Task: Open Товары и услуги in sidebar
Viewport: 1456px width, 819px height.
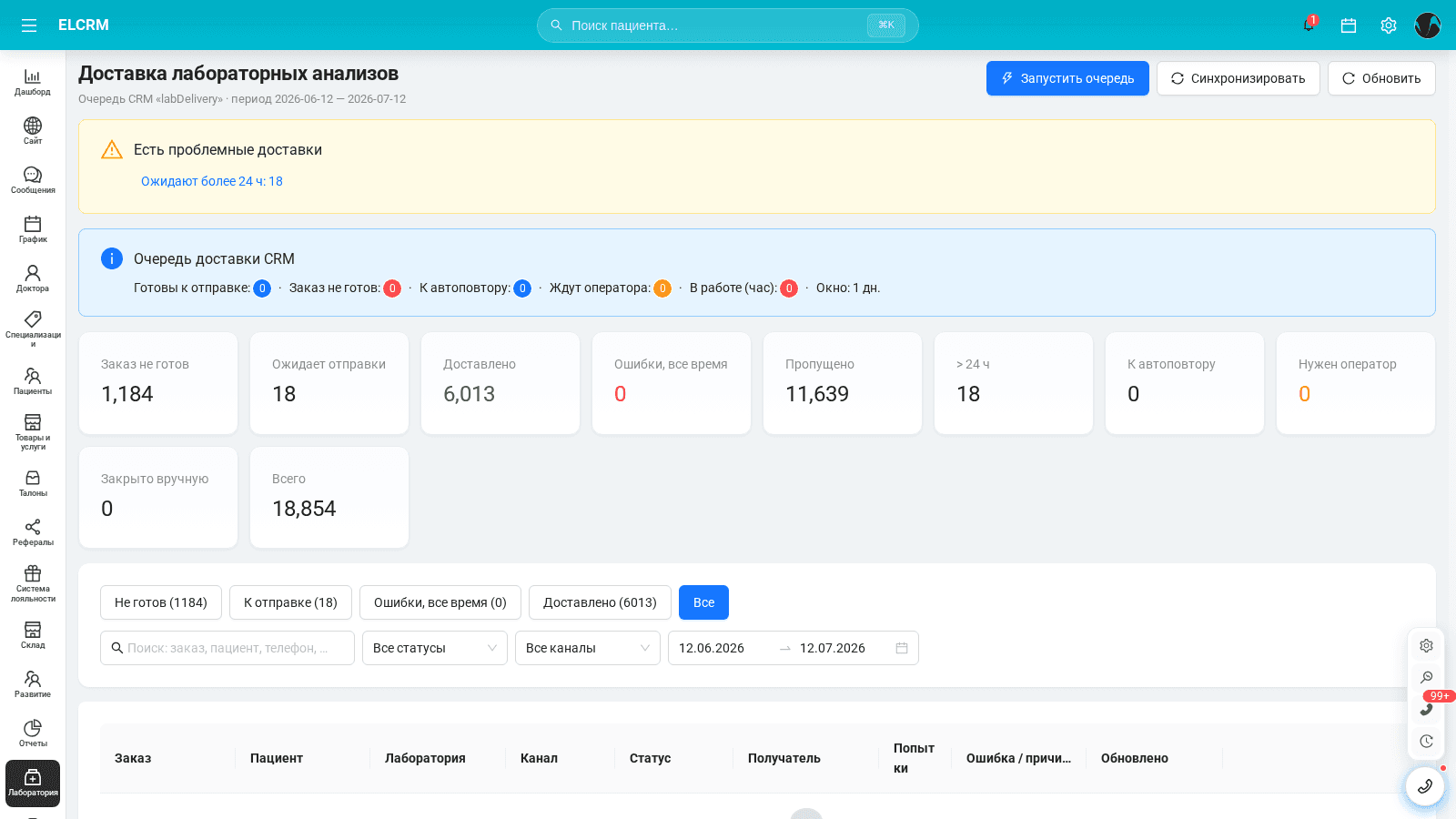Action: point(33,431)
